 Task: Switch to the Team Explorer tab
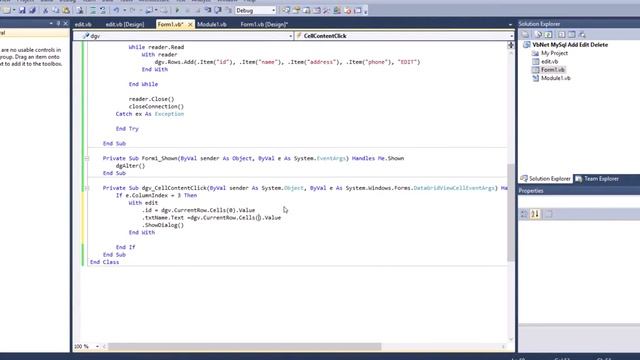click(597, 179)
